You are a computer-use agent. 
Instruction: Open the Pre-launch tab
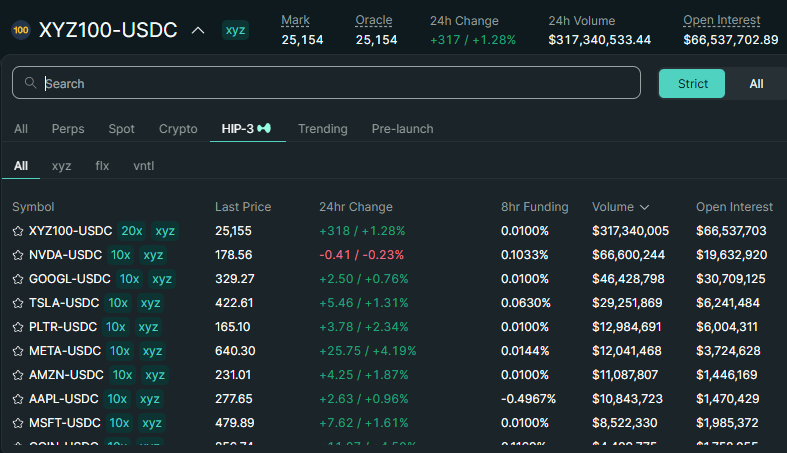[403, 129]
